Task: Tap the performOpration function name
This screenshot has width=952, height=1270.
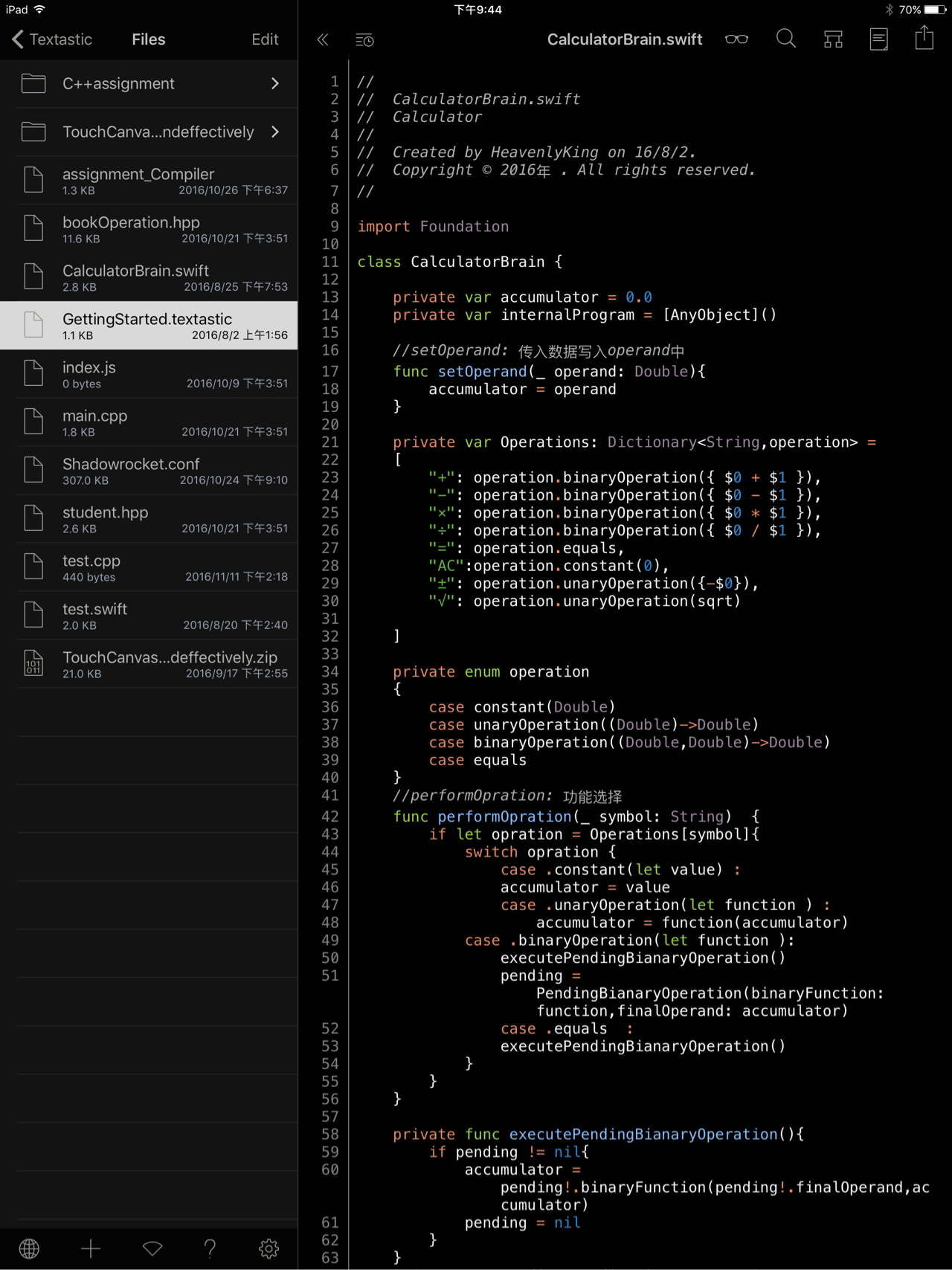Action: [504, 816]
